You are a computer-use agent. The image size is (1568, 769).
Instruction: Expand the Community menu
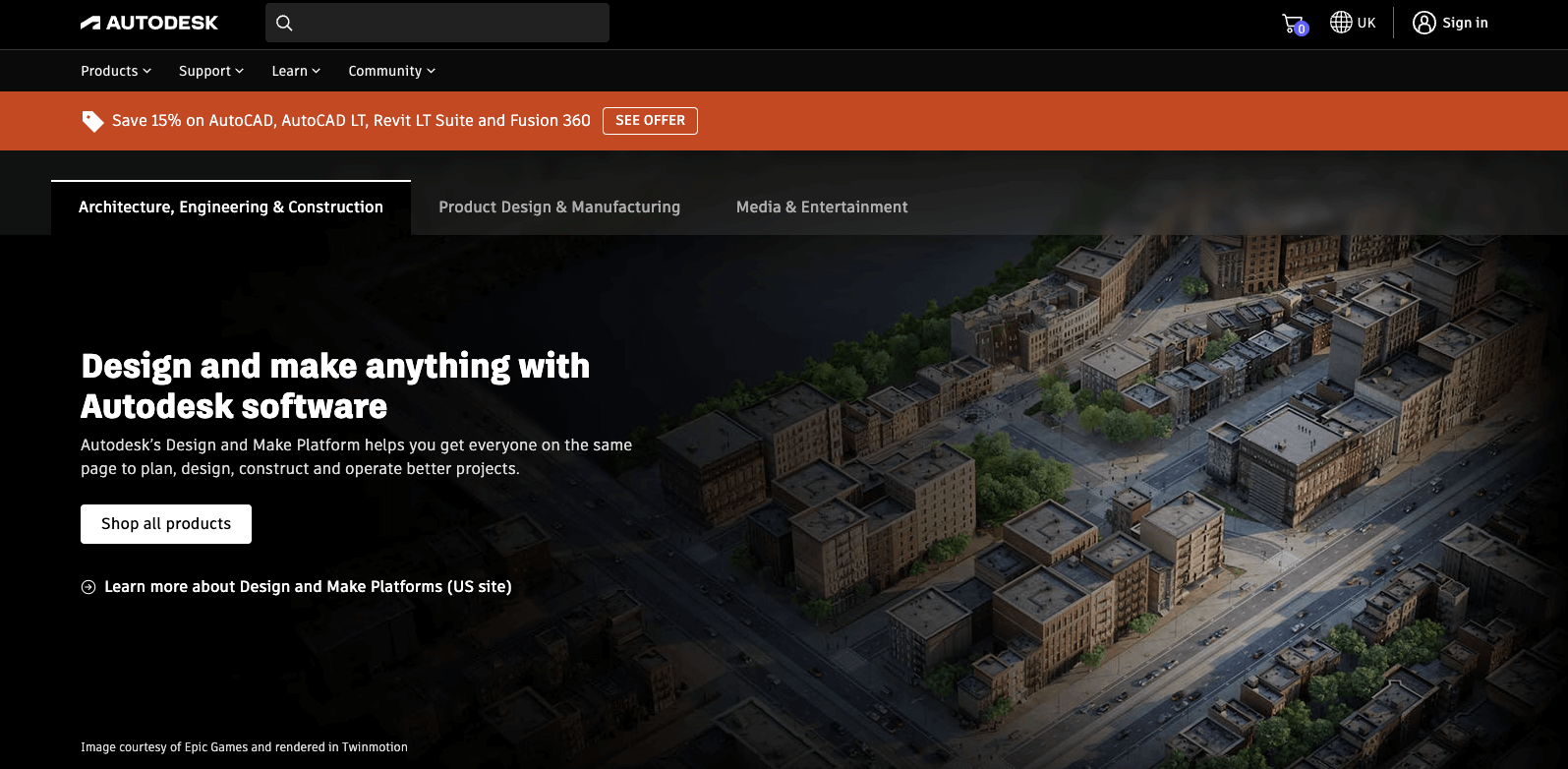point(391,71)
